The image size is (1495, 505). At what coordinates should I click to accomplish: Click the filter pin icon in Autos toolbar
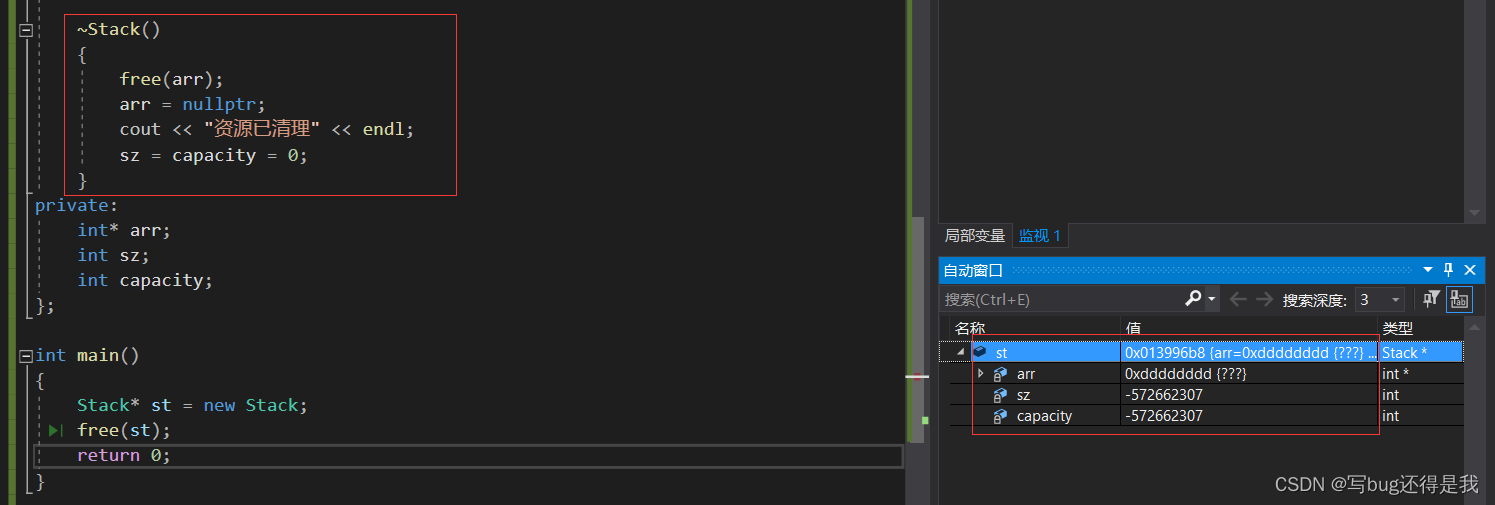coord(1431,299)
